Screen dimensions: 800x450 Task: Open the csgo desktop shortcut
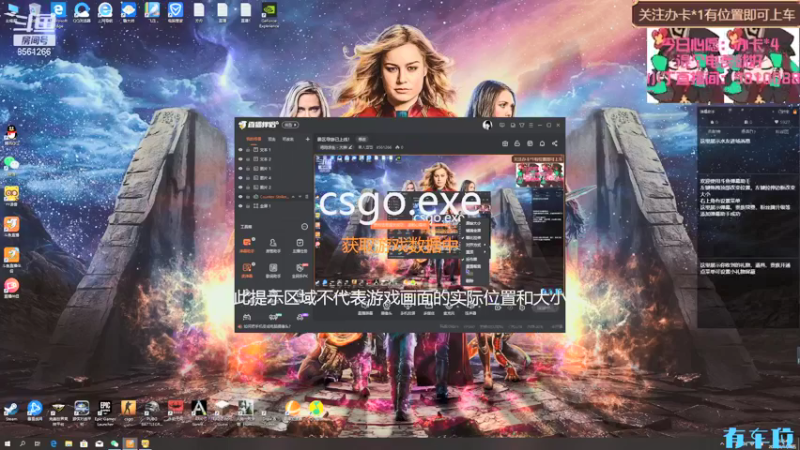pos(128,411)
